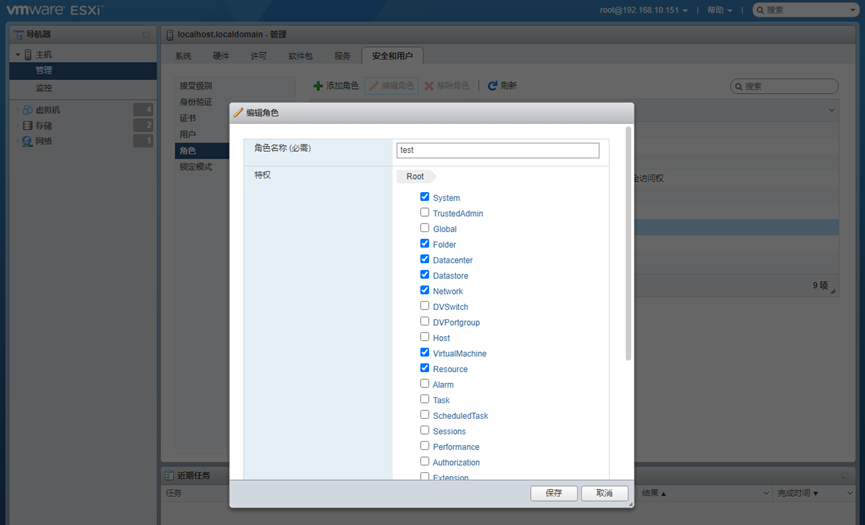Open the 帮助 help dropdown menu
This screenshot has height=525, width=865.
pos(719,10)
